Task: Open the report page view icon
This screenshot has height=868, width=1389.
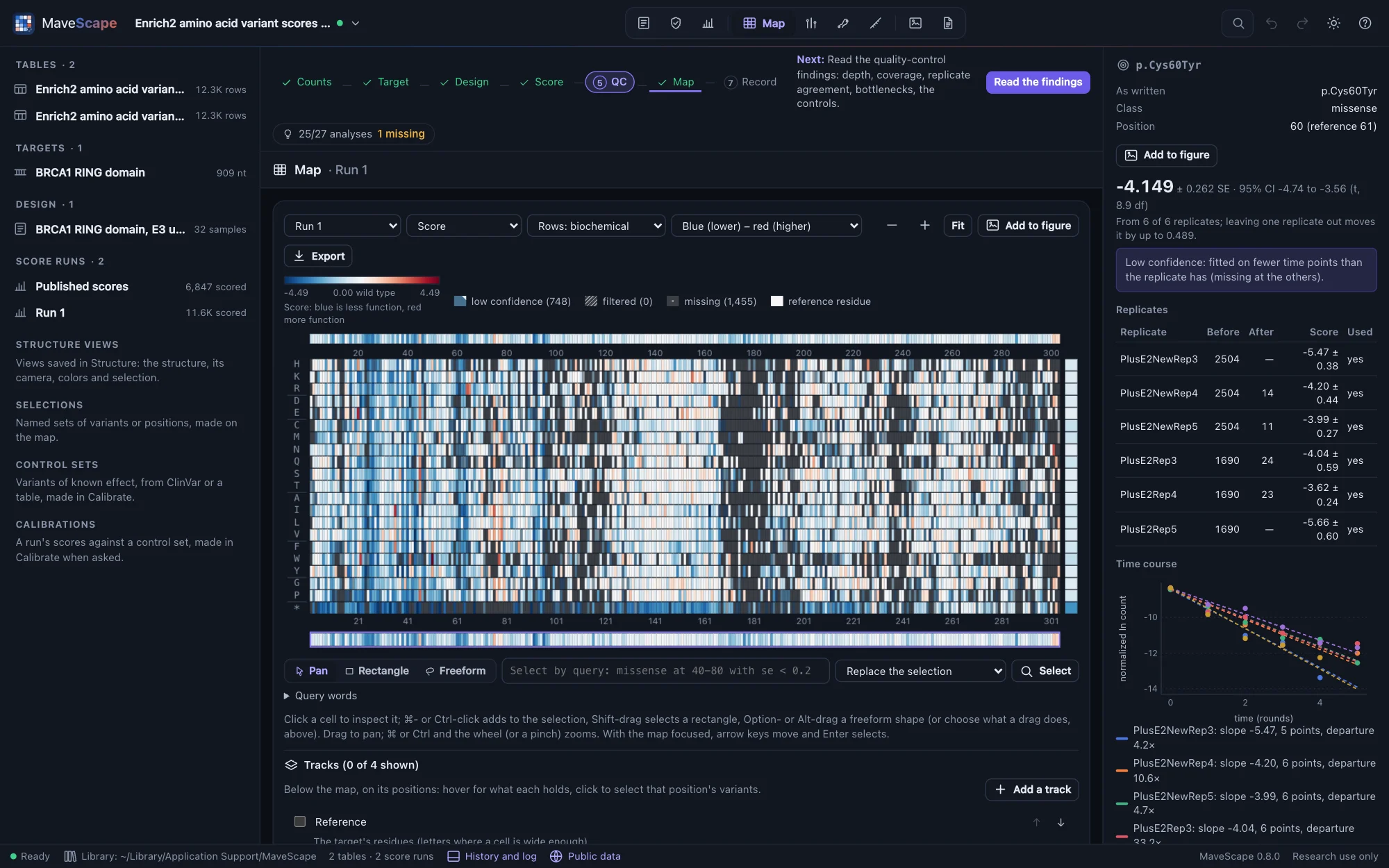Action: click(947, 23)
